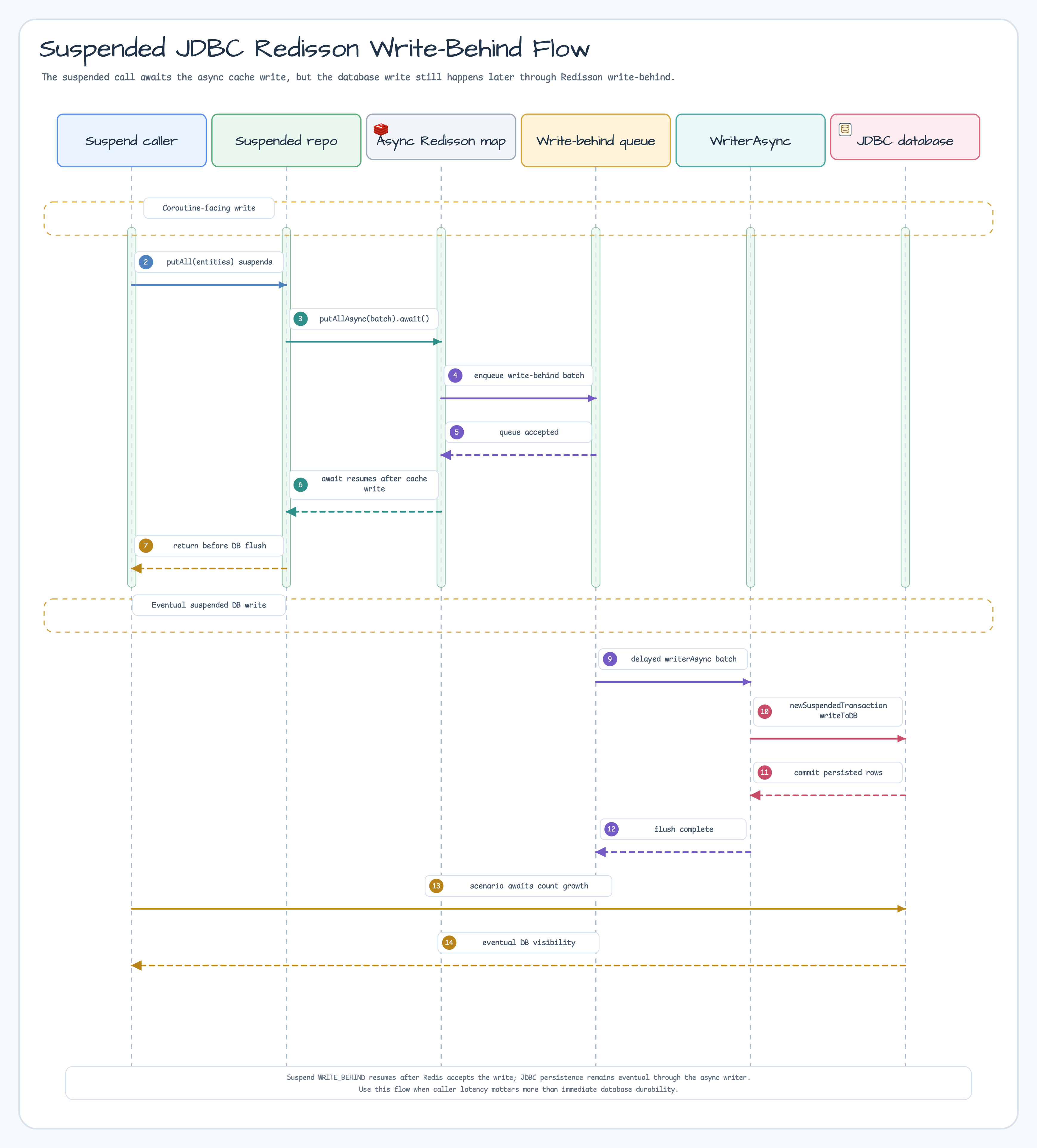Select the WriterAsync participant box

pos(751,141)
